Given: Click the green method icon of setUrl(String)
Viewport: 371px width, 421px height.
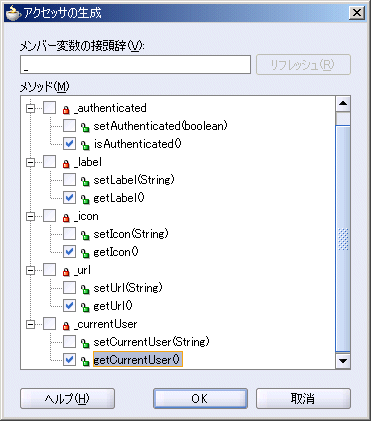Looking at the screenshot, I should (85, 289).
